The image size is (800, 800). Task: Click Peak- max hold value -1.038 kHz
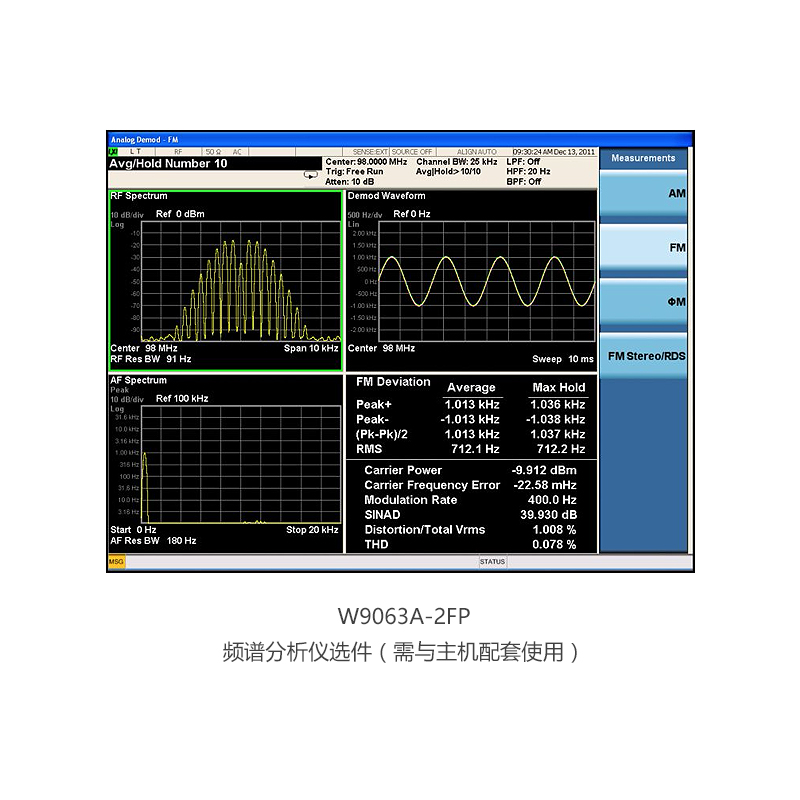556,419
